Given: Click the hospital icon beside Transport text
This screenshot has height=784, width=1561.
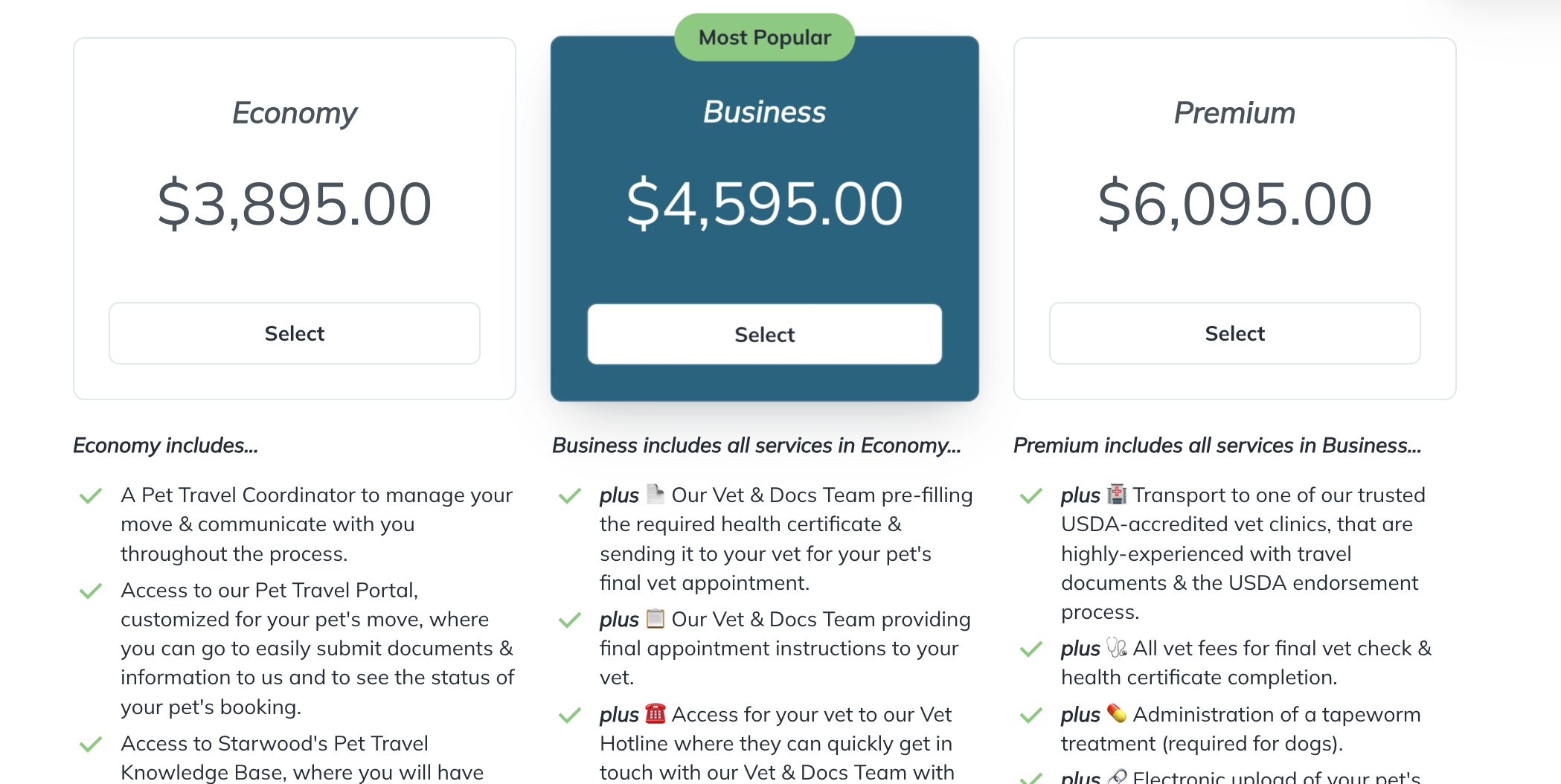Looking at the screenshot, I should tap(1117, 494).
